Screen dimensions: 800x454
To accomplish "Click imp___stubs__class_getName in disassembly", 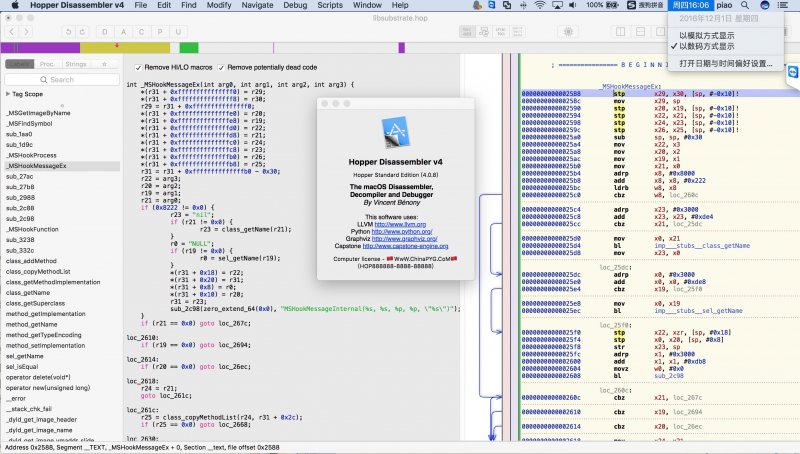I will click(x=702, y=246).
